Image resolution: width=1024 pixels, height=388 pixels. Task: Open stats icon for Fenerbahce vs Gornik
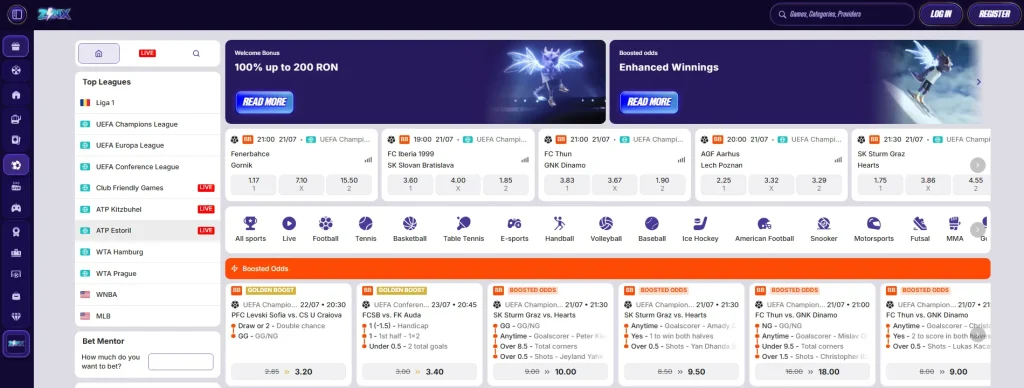[368, 159]
